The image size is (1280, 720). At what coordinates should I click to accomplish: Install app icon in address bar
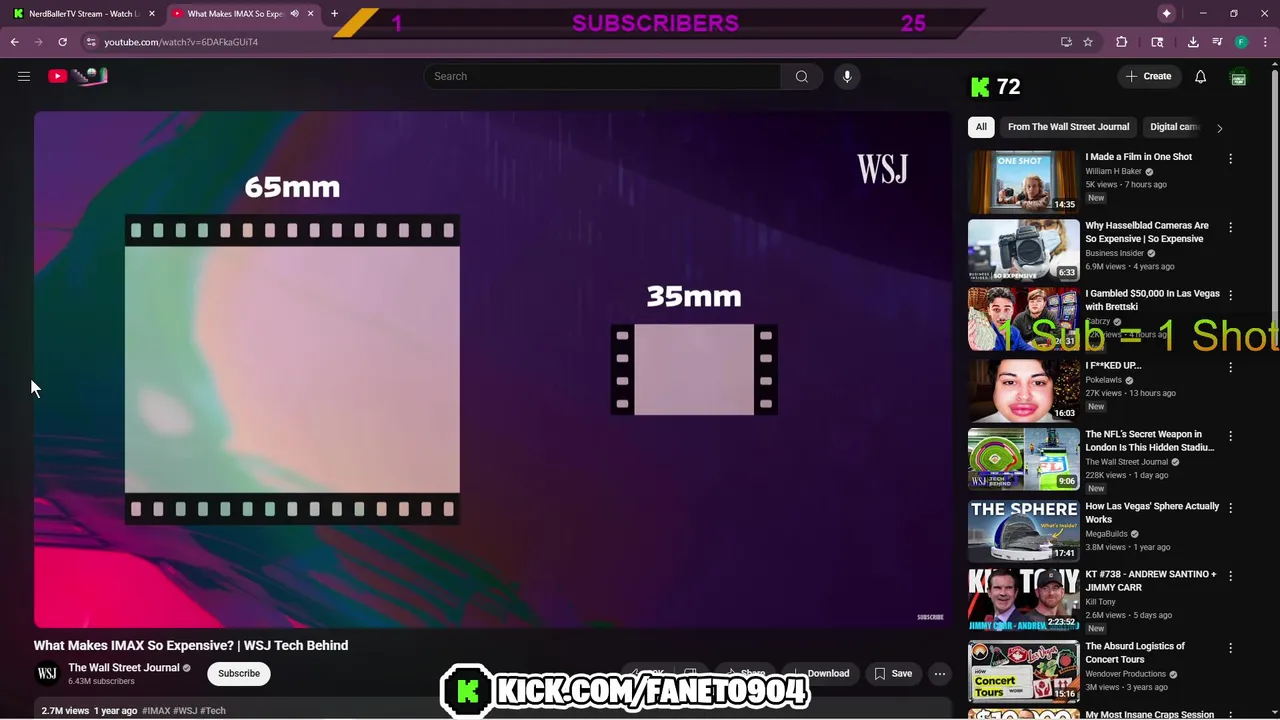pos(1066,42)
